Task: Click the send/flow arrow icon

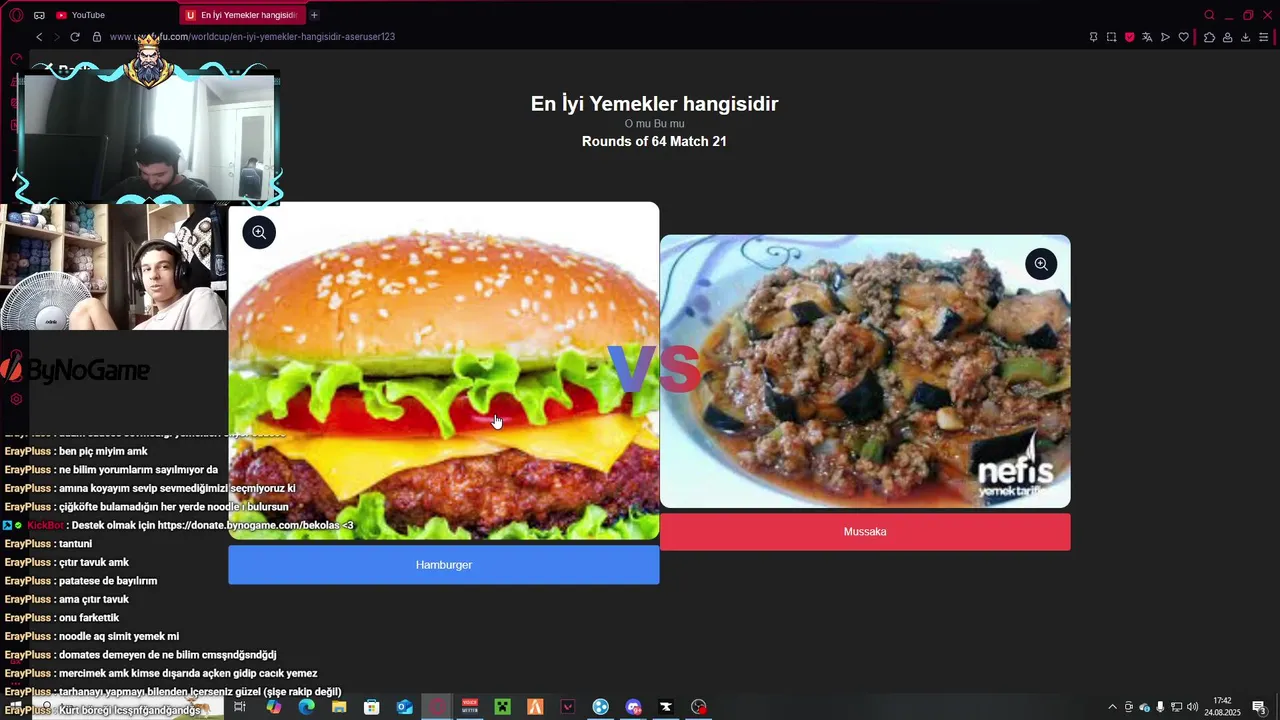Action: [1165, 37]
